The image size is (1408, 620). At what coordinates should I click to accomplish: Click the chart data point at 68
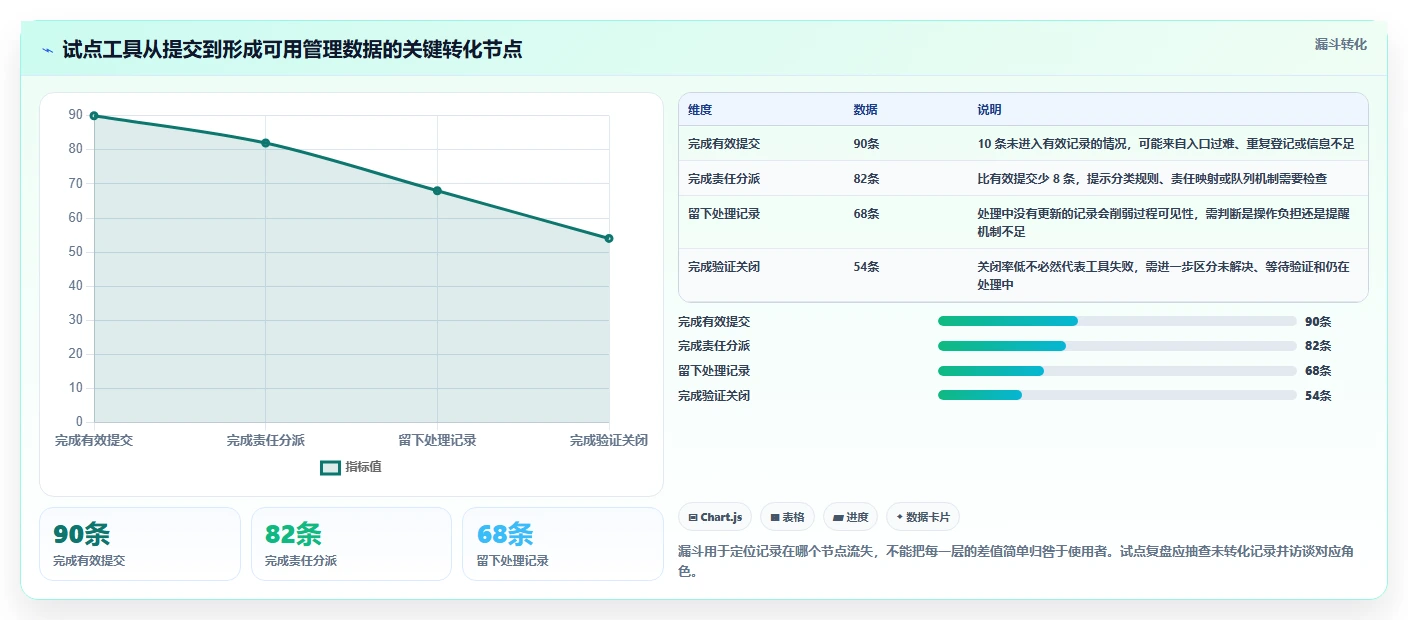tap(437, 191)
